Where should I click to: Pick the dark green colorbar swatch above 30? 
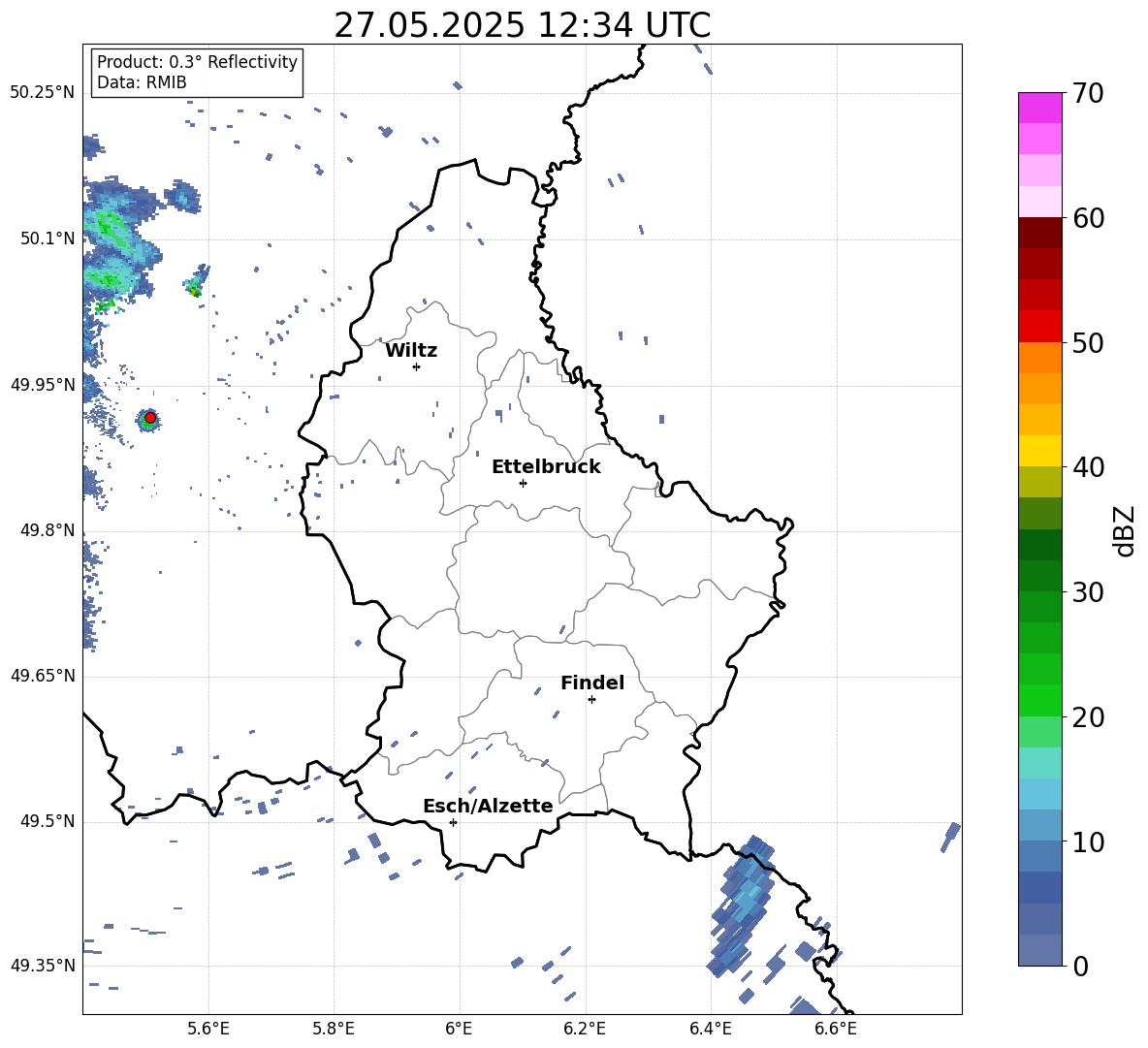tap(1039, 575)
